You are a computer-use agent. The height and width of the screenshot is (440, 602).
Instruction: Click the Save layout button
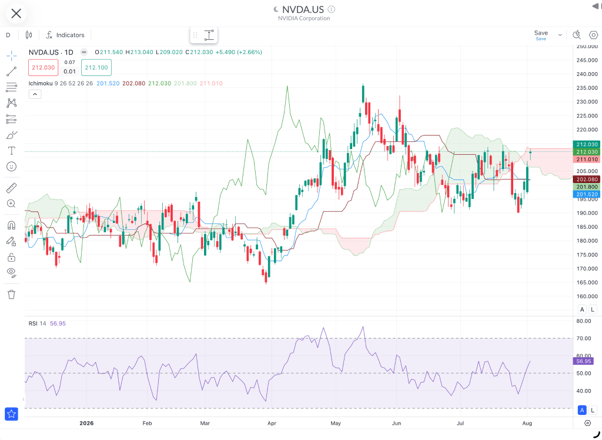click(x=541, y=35)
